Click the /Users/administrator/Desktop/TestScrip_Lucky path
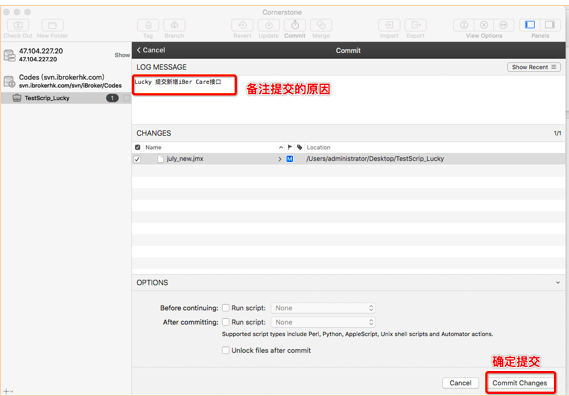Image resolution: width=569 pixels, height=396 pixels. pos(375,159)
